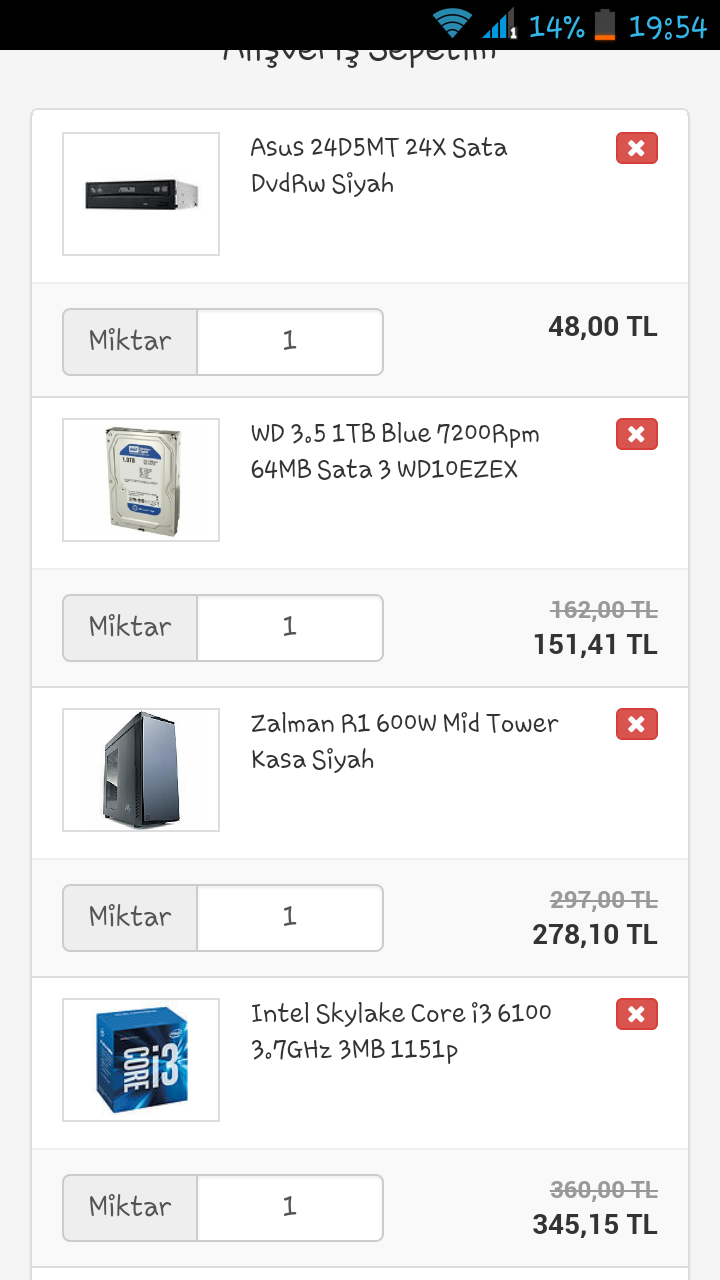Remove WD 1TB Blue drive from cart
720x1280 pixels.
coord(637,434)
